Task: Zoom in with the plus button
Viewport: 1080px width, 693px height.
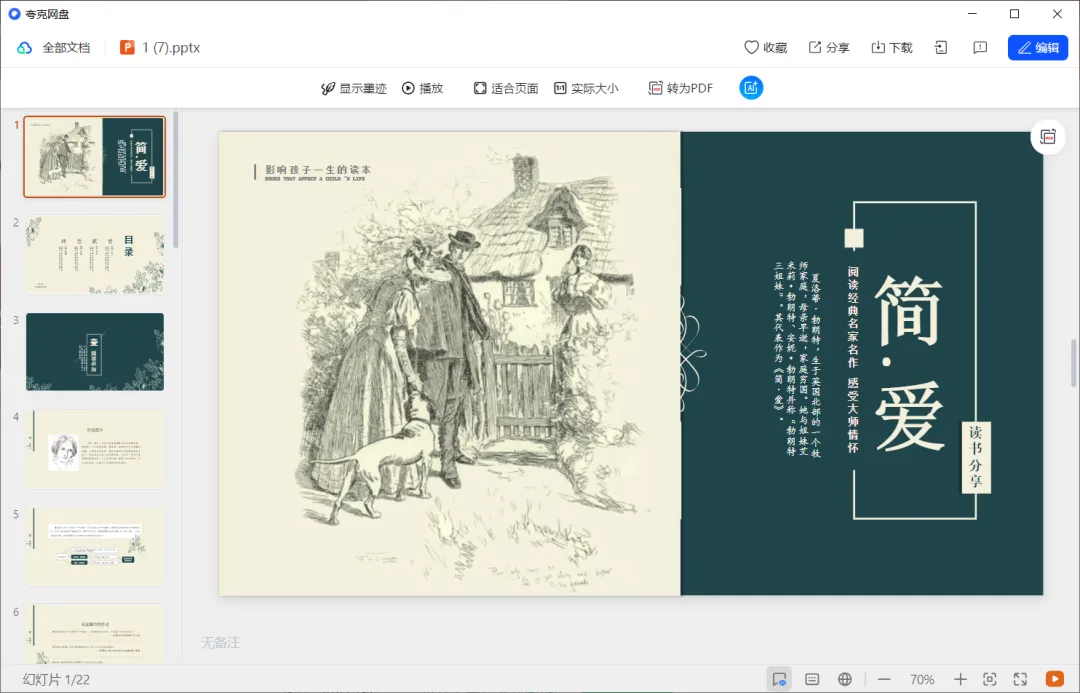Action: (960, 679)
